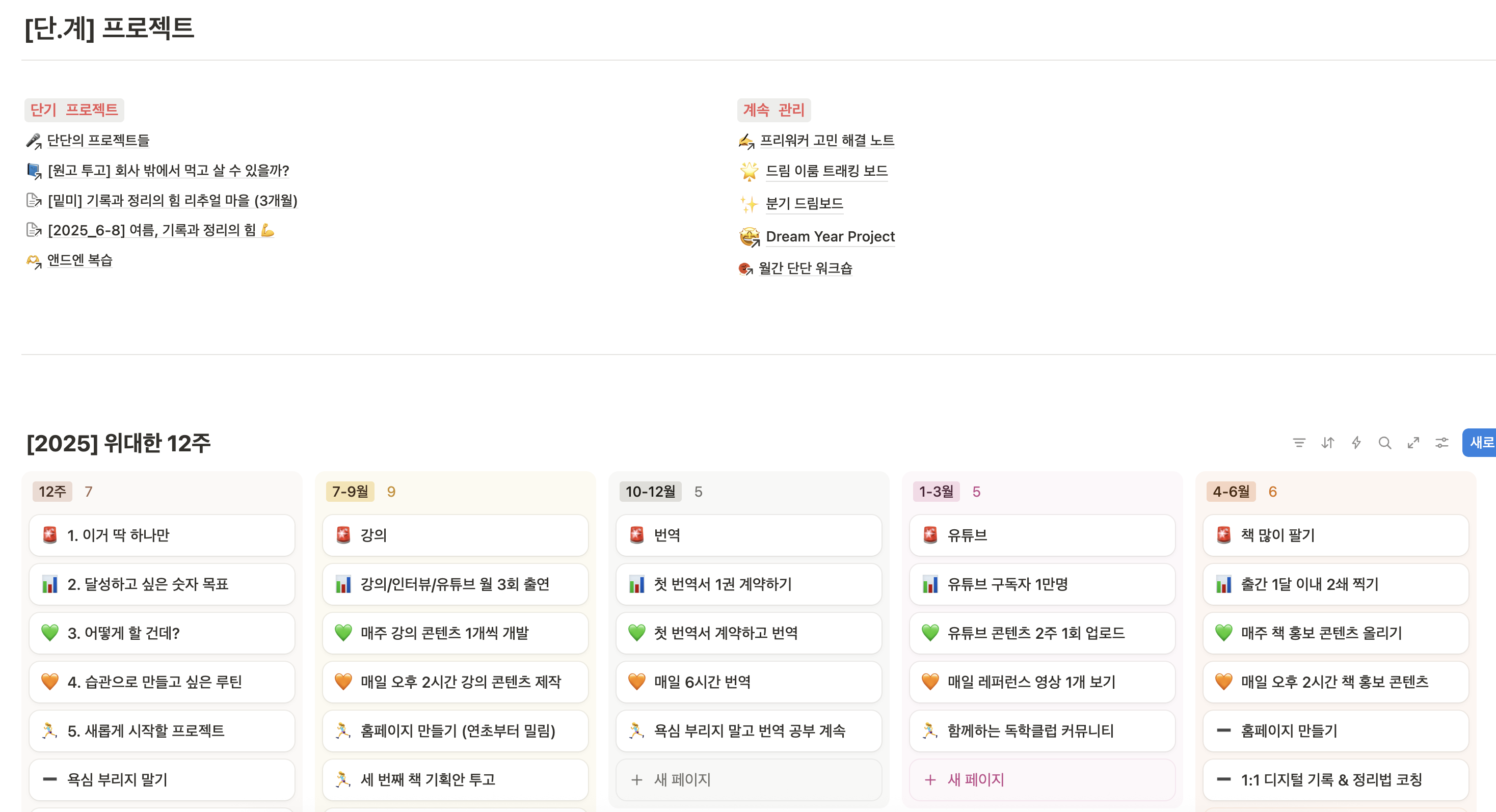Click the chart icon on 유튜브 구독자 1만명 card
The width and height of the screenshot is (1496, 812).
(930, 584)
